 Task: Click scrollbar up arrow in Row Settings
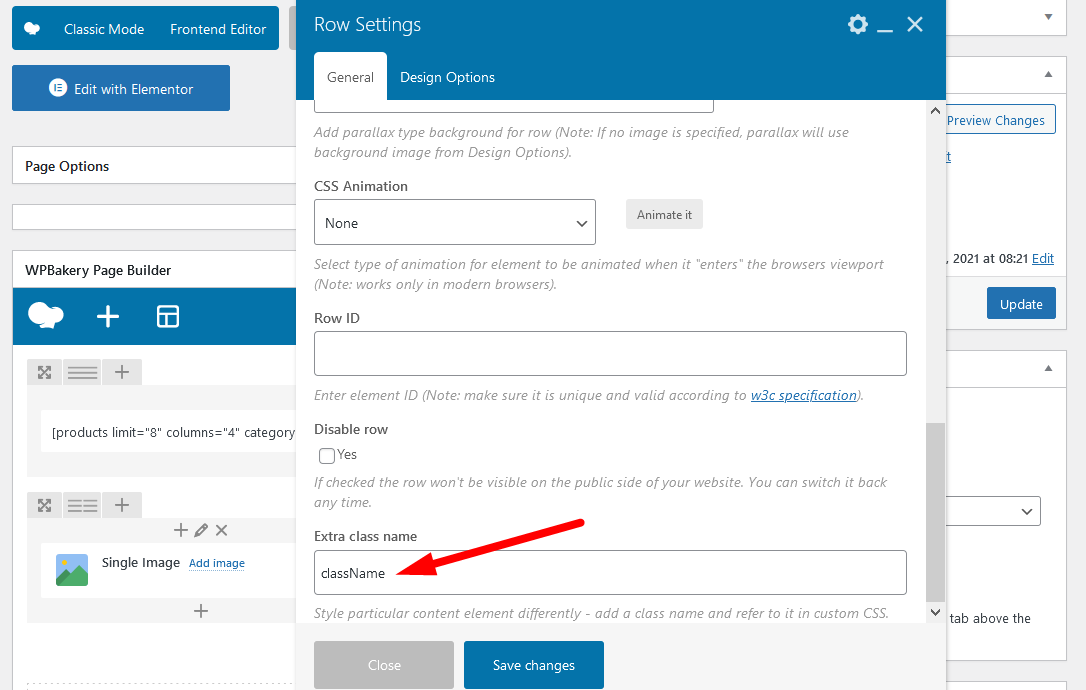pos(935,111)
